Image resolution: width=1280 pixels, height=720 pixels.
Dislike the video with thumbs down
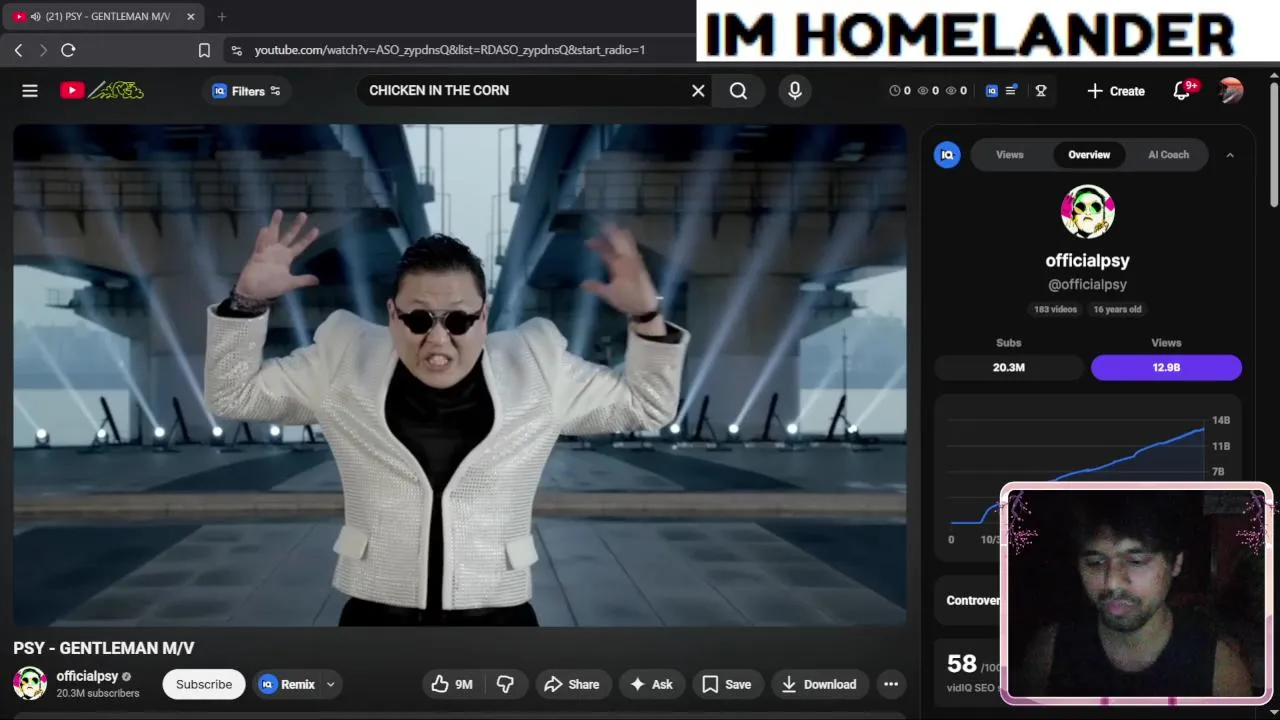505,684
